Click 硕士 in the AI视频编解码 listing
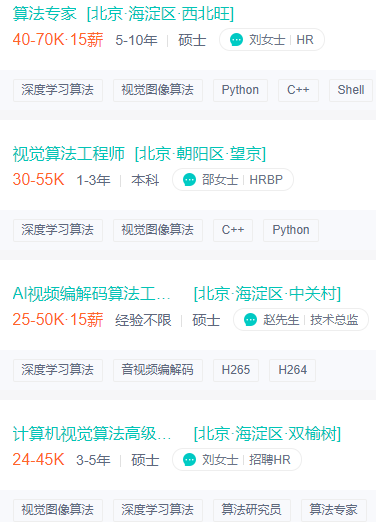This screenshot has width=376, height=522. (206, 320)
